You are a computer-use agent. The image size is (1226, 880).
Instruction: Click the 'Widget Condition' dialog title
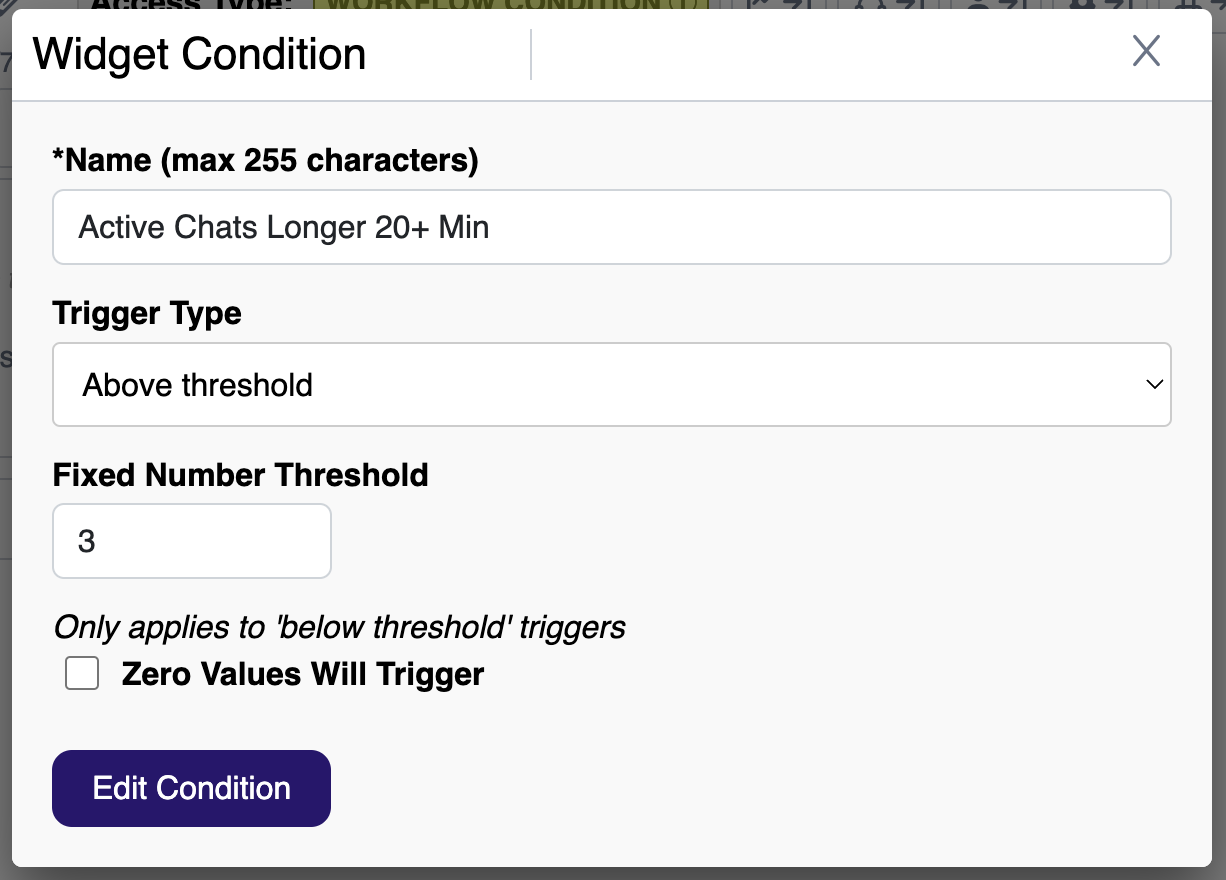(x=200, y=54)
